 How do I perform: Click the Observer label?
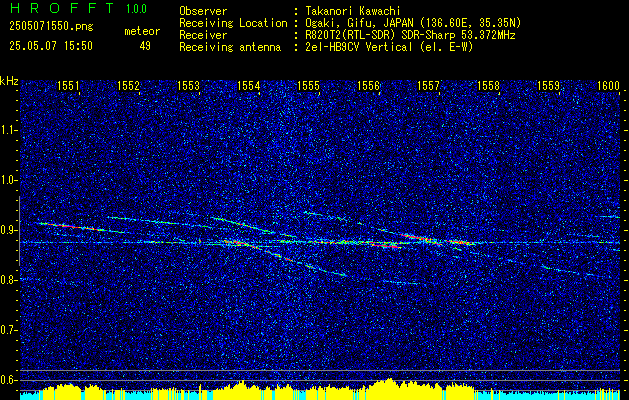point(203,11)
